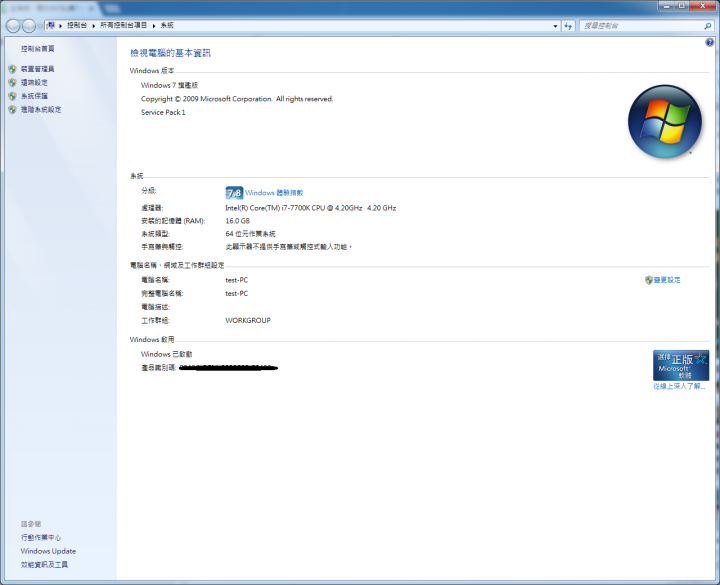The height and width of the screenshot is (585, 720).
Task: Click into the 搜尋控制台 search field
Action: tap(641, 26)
